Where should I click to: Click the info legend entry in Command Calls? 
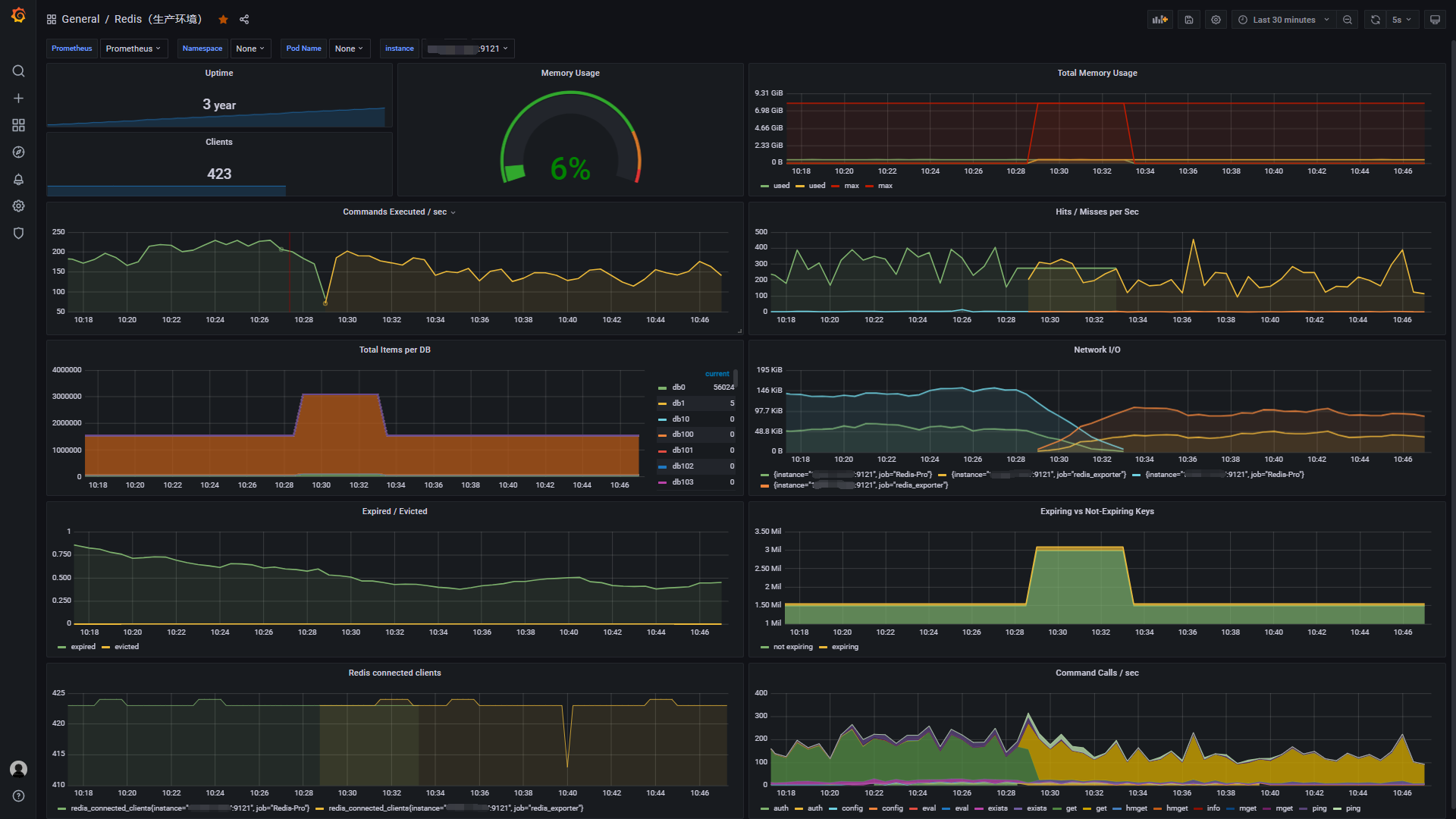tap(1213, 808)
